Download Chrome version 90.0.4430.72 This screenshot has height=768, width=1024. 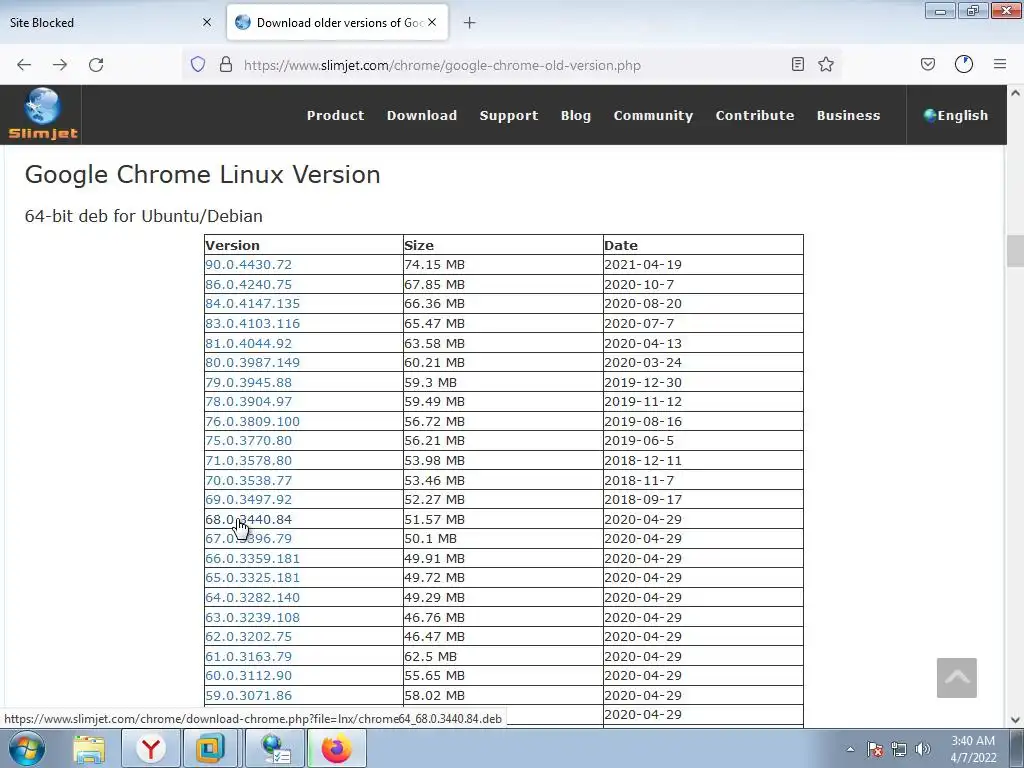coord(248,264)
